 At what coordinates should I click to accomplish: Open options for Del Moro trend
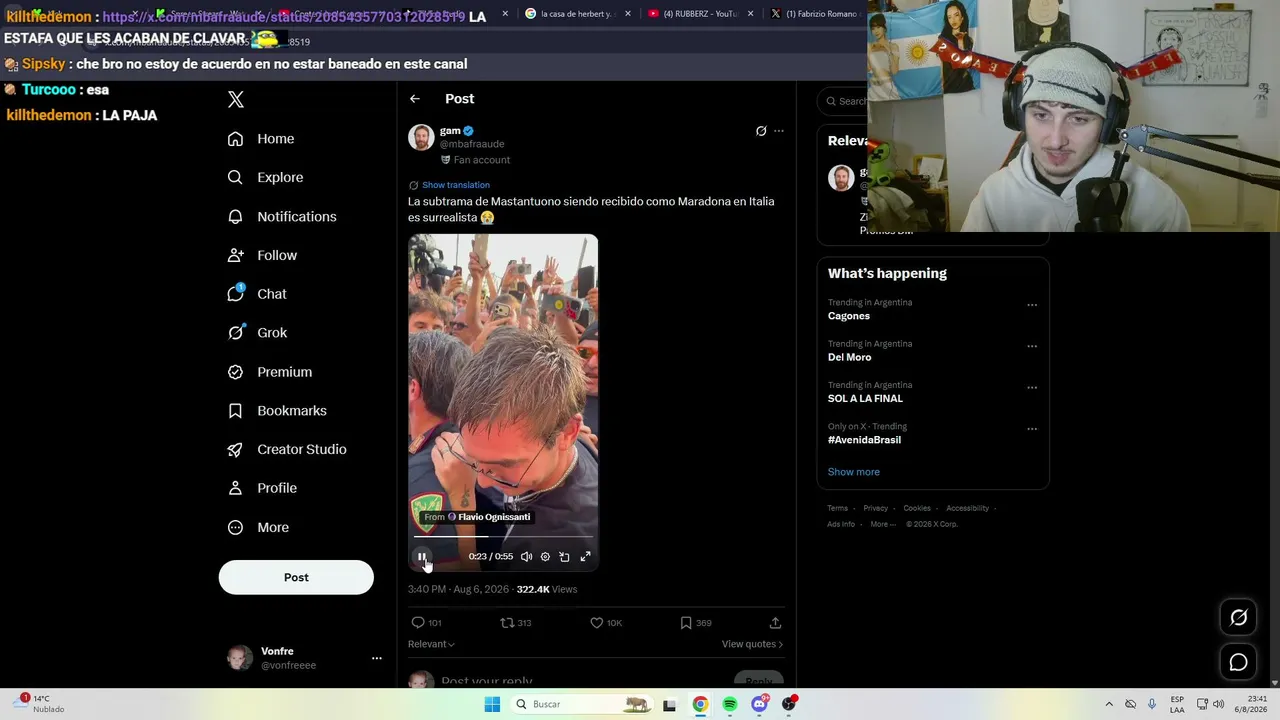[x=1032, y=346]
